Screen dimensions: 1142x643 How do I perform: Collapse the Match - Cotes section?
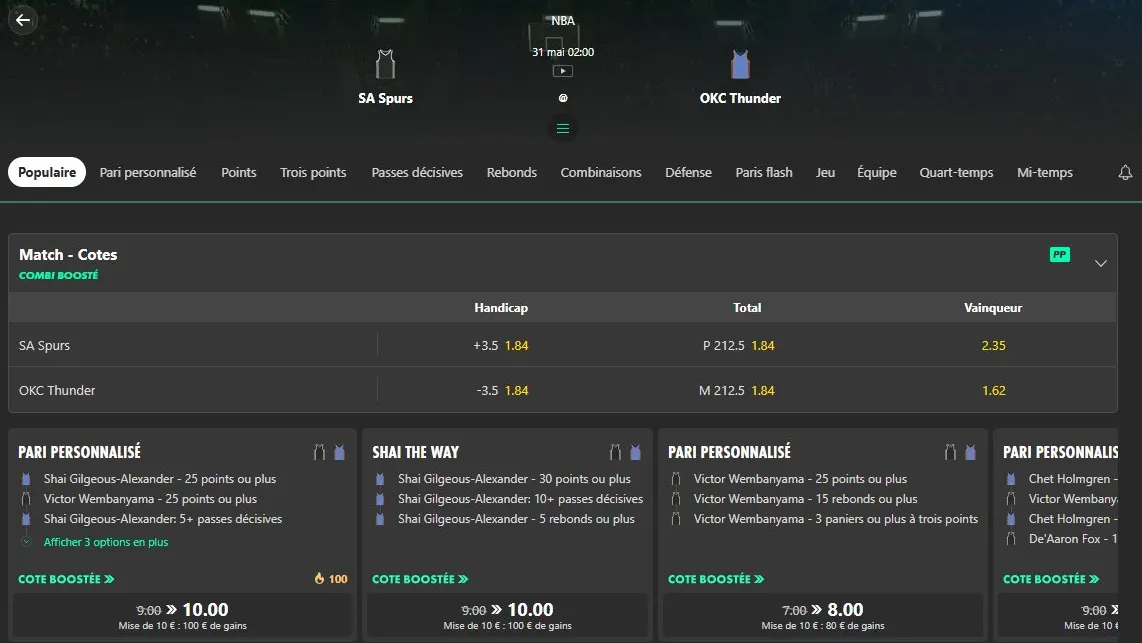[1100, 263]
